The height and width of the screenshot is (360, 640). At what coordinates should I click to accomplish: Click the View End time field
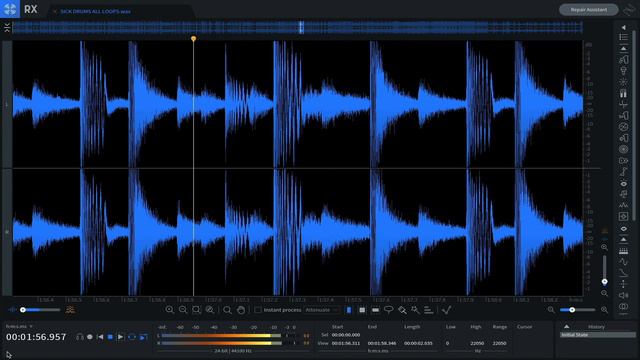pyautogui.click(x=382, y=343)
